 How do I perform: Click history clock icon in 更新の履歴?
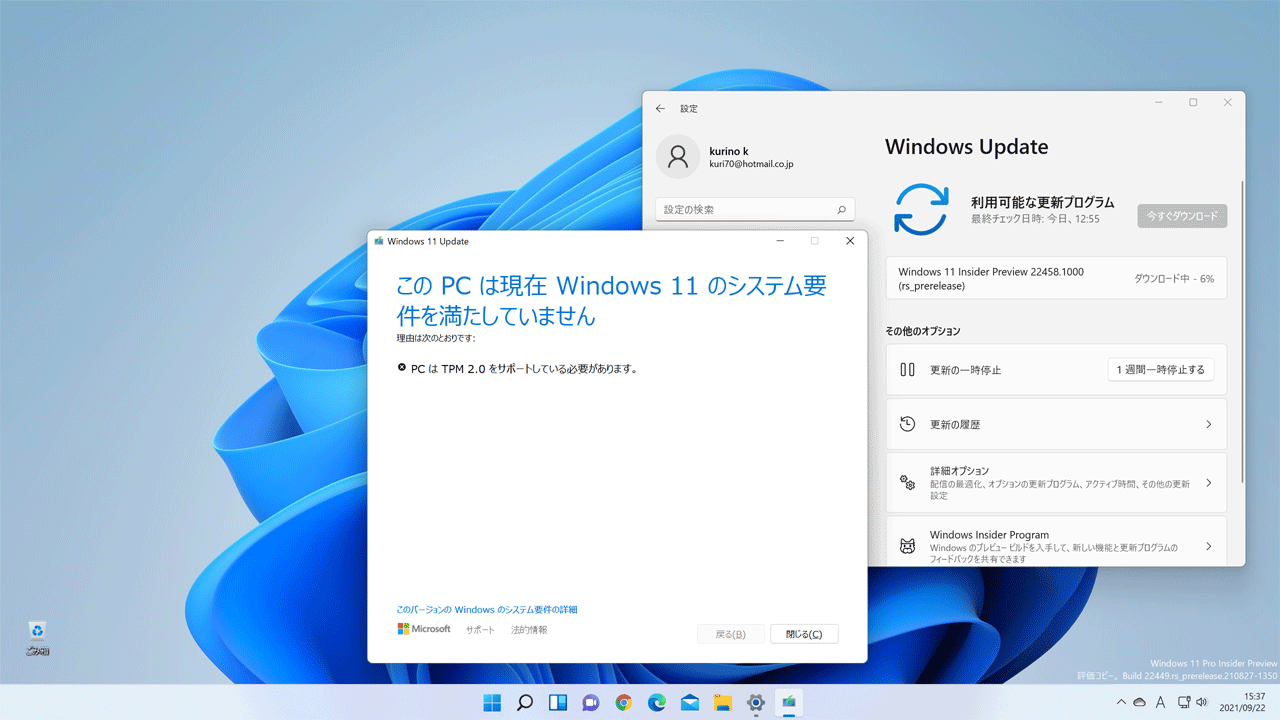pyautogui.click(x=908, y=424)
